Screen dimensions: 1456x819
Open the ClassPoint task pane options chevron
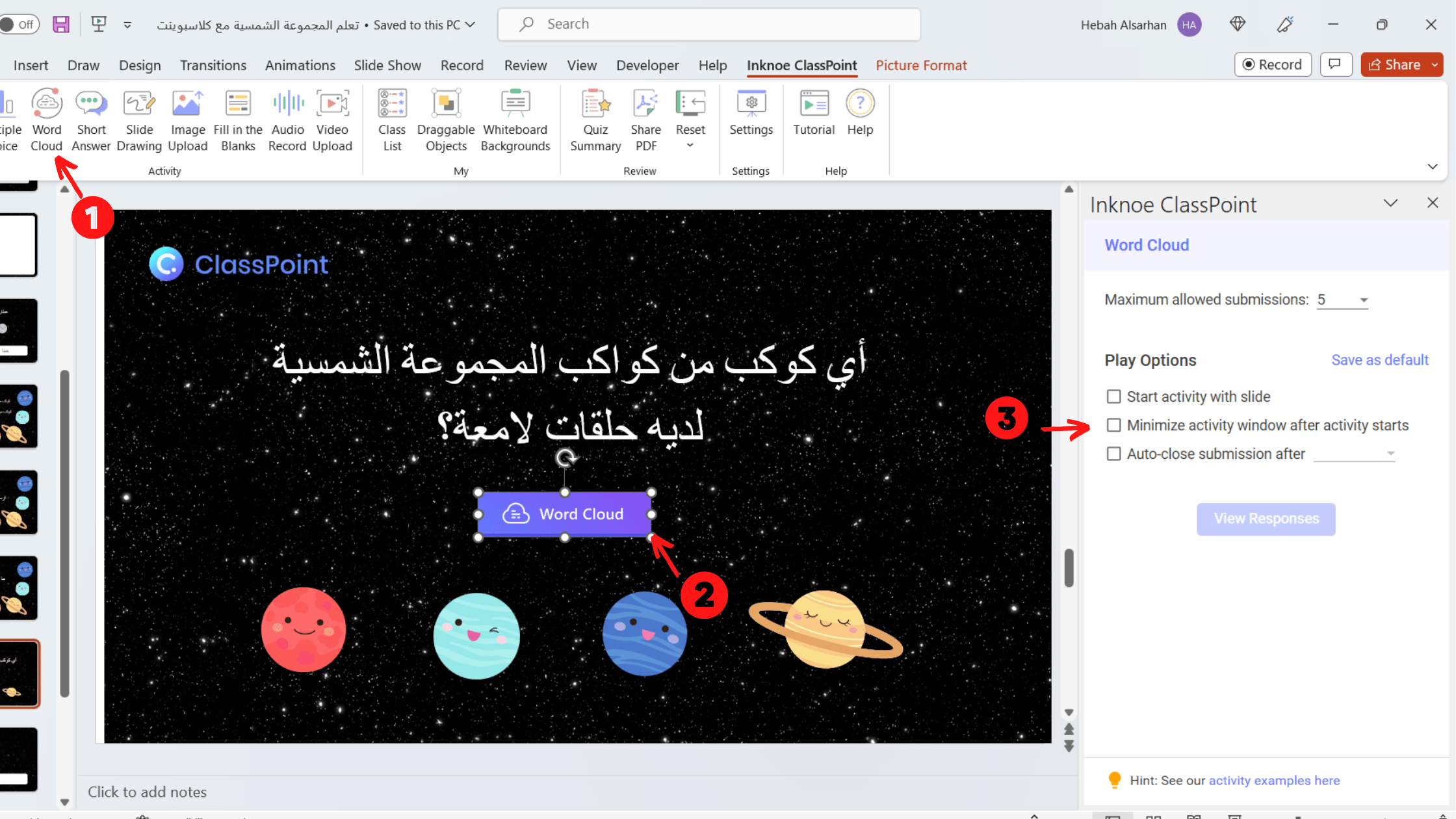(1390, 203)
